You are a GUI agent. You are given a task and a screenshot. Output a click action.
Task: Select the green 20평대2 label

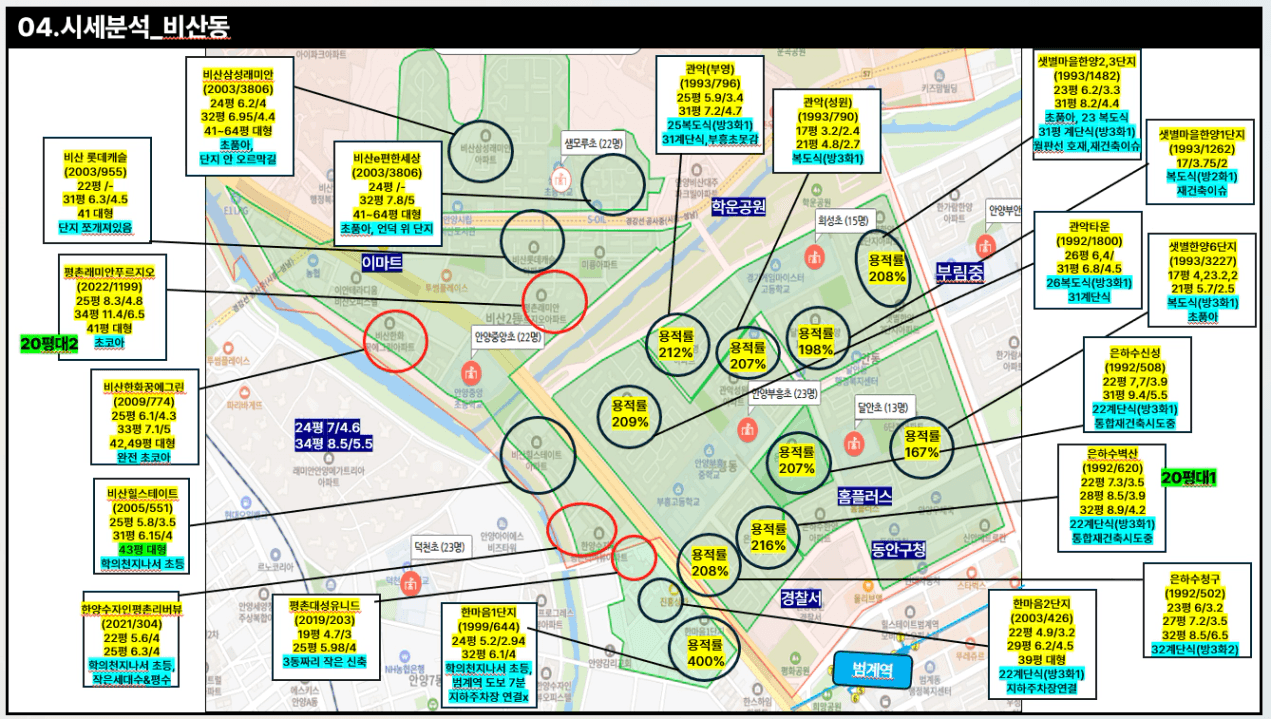click(x=49, y=344)
